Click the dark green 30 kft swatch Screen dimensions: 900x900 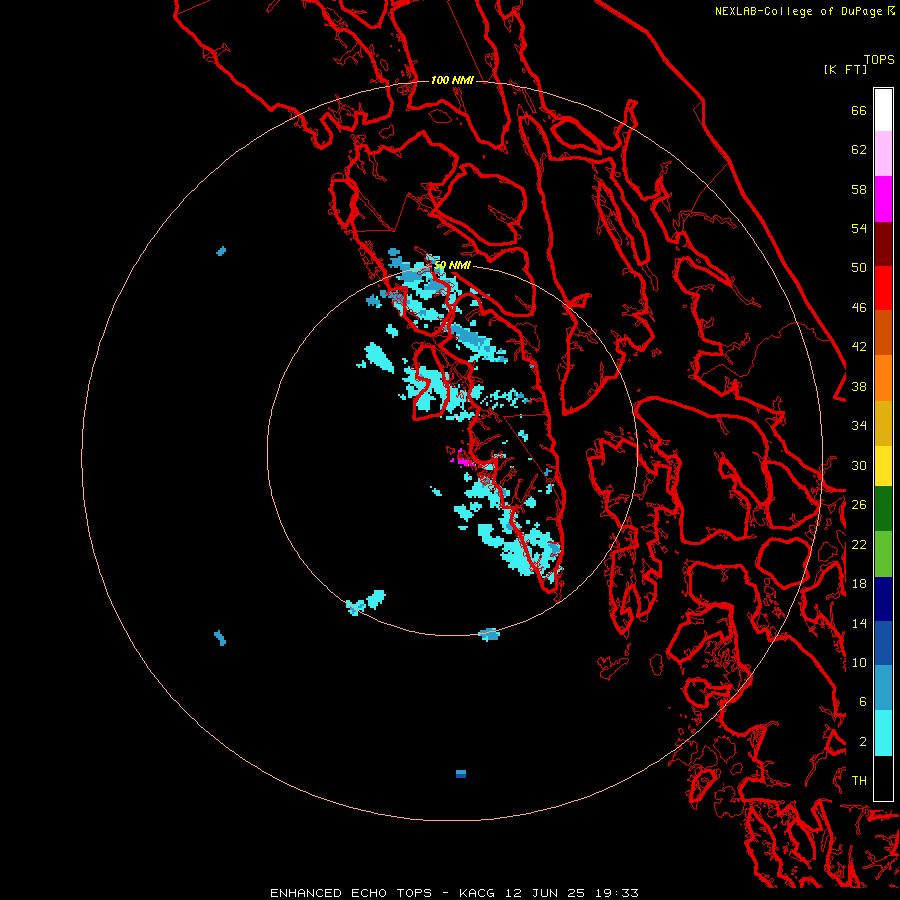tap(883, 509)
